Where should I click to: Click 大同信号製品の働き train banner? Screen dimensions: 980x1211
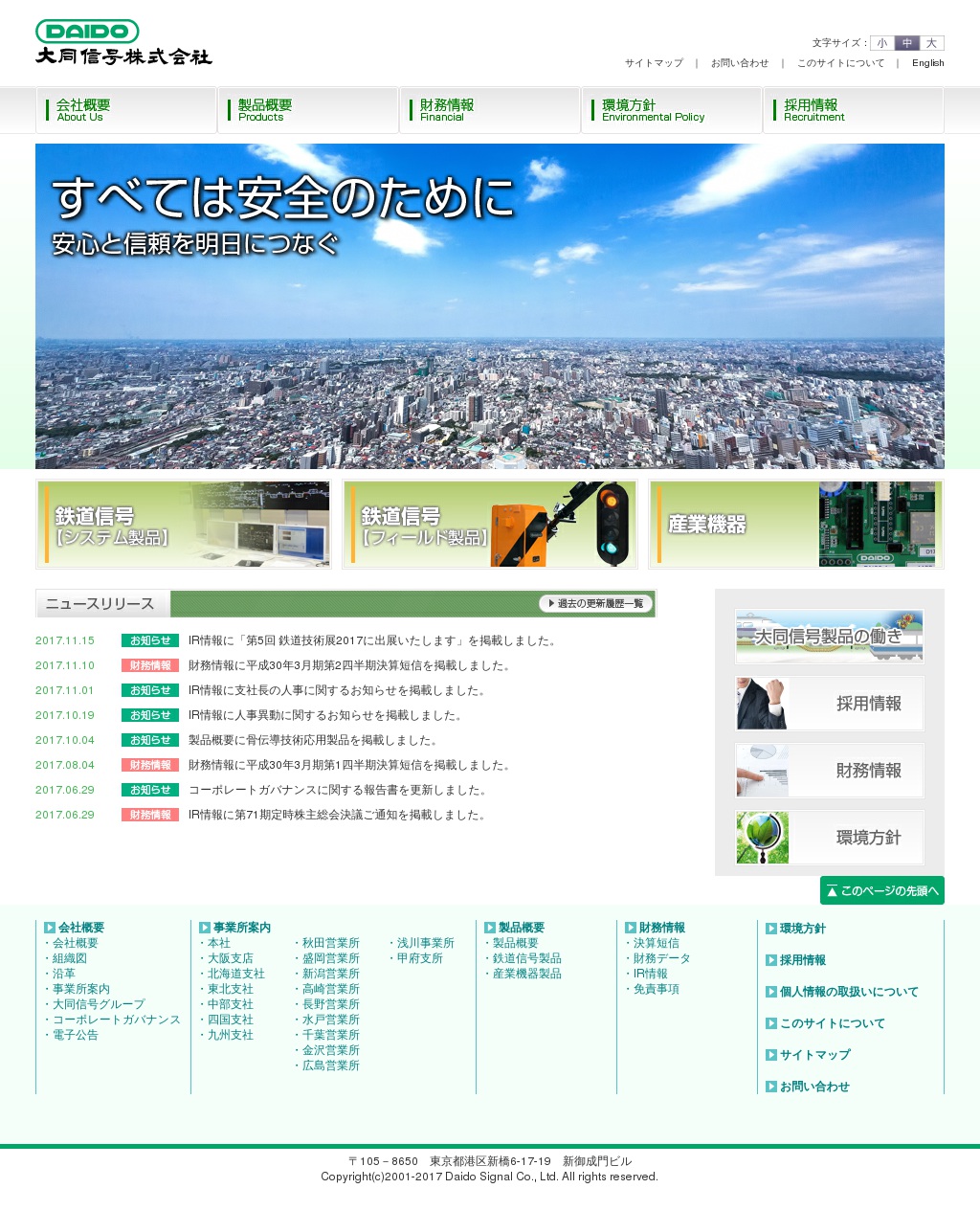click(x=829, y=637)
